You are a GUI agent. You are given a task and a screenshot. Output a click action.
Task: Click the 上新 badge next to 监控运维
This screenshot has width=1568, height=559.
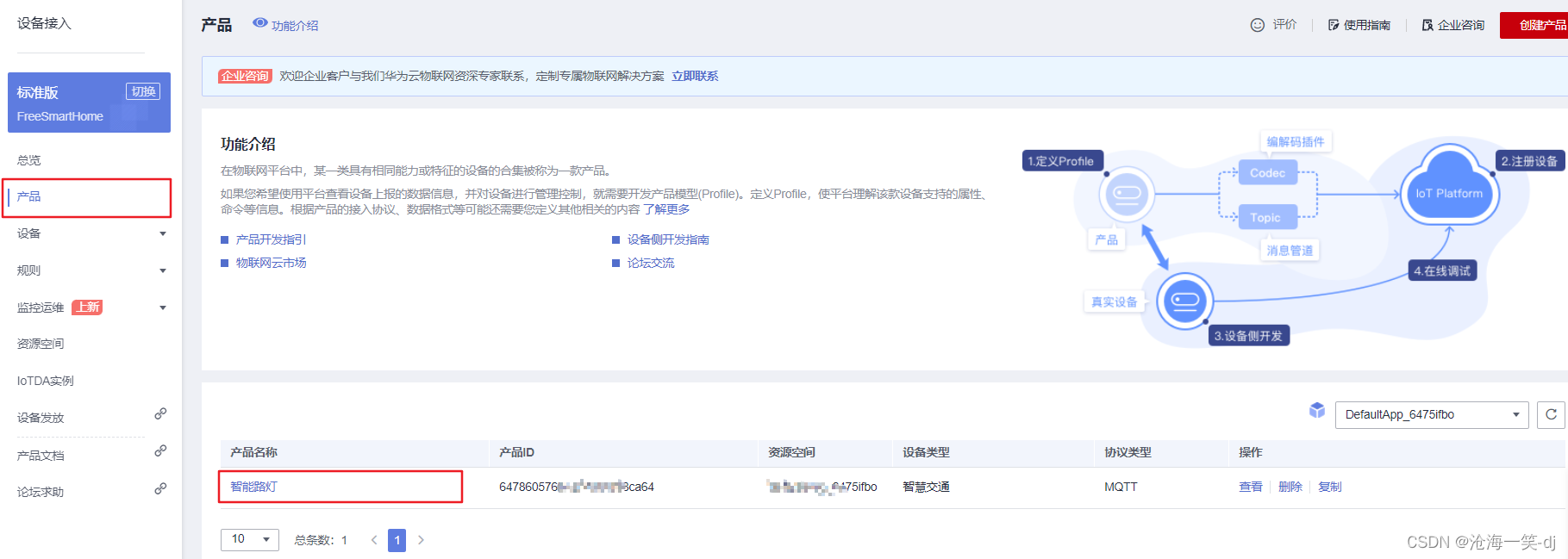pos(87,307)
